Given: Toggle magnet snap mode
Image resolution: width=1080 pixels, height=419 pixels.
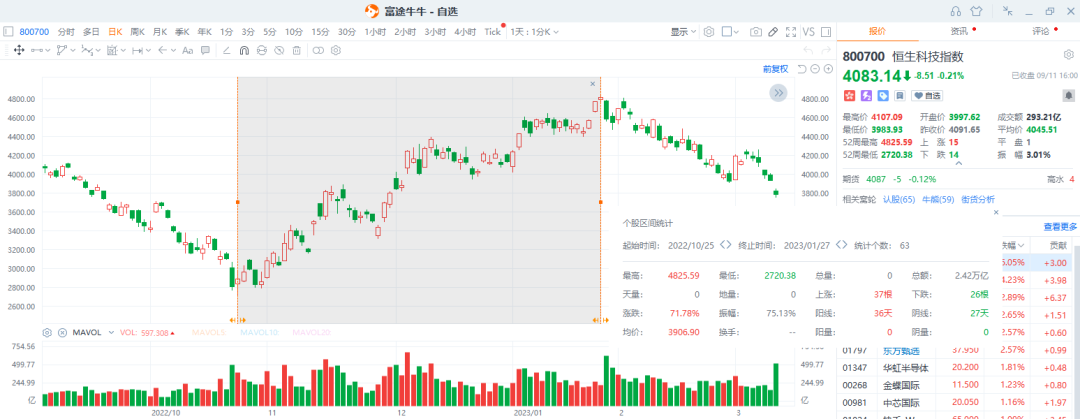Looking at the screenshot, I should [245, 50].
